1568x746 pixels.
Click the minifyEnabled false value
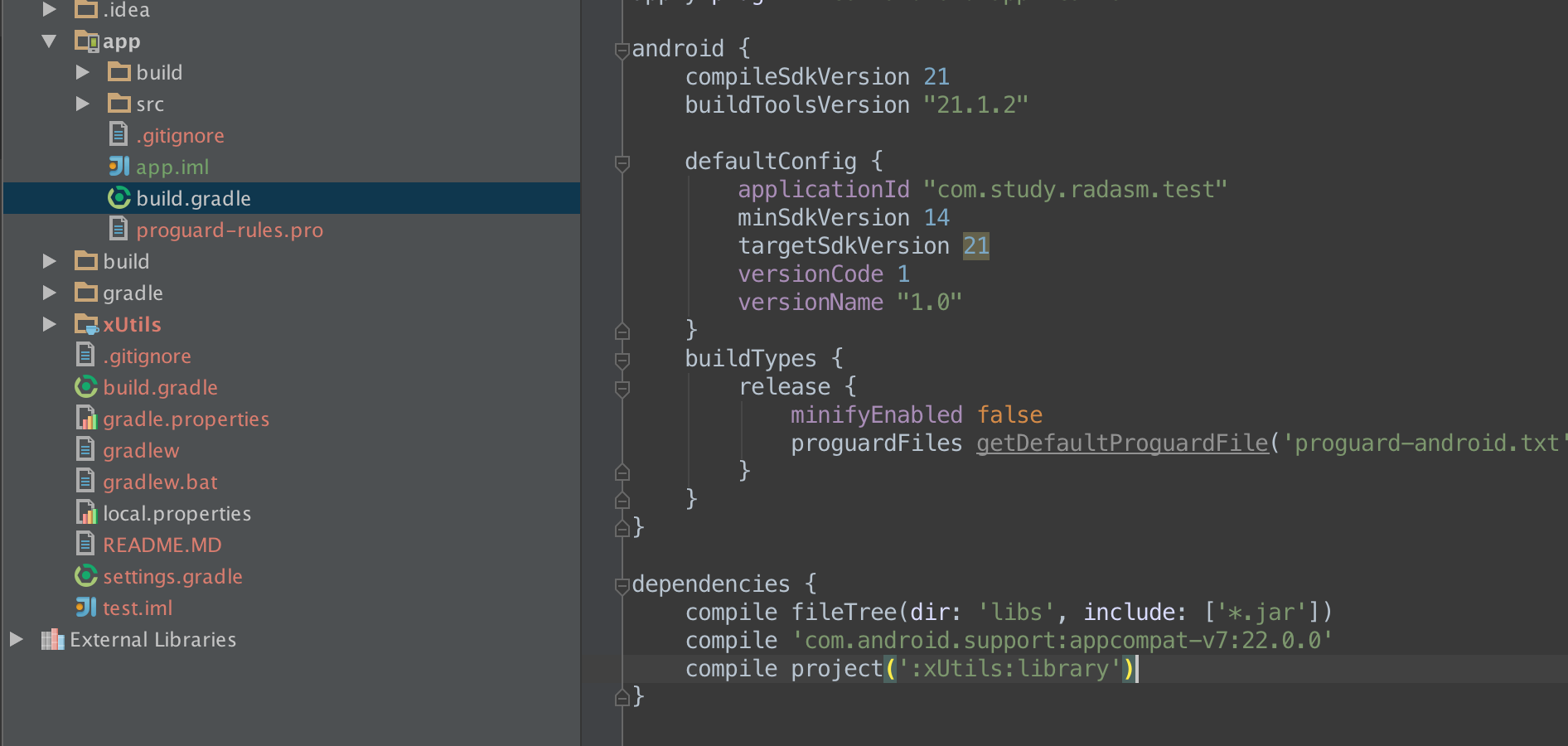(x=1009, y=415)
